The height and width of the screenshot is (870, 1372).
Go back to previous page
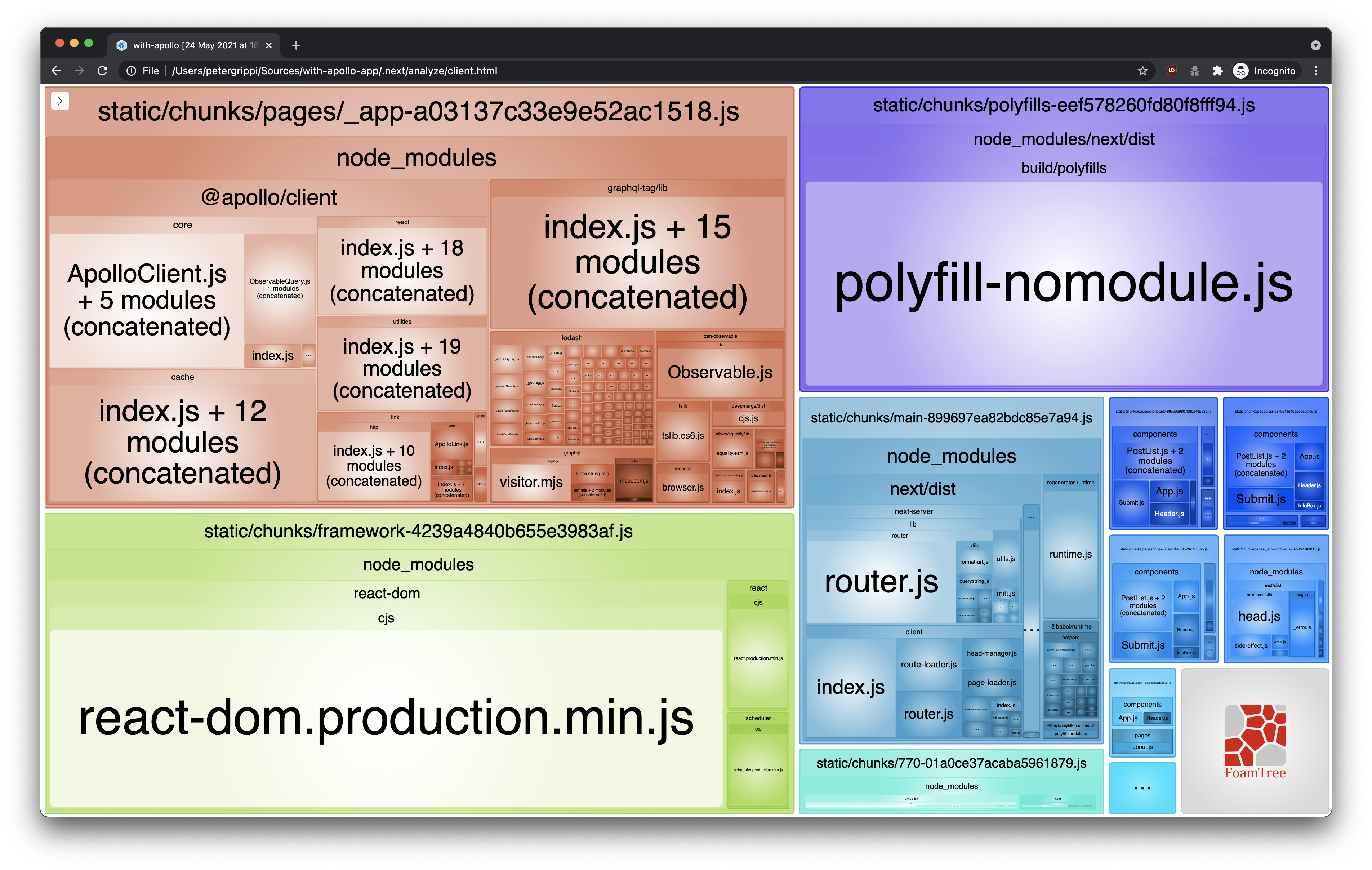pyautogui.click(x=56, y=71)
